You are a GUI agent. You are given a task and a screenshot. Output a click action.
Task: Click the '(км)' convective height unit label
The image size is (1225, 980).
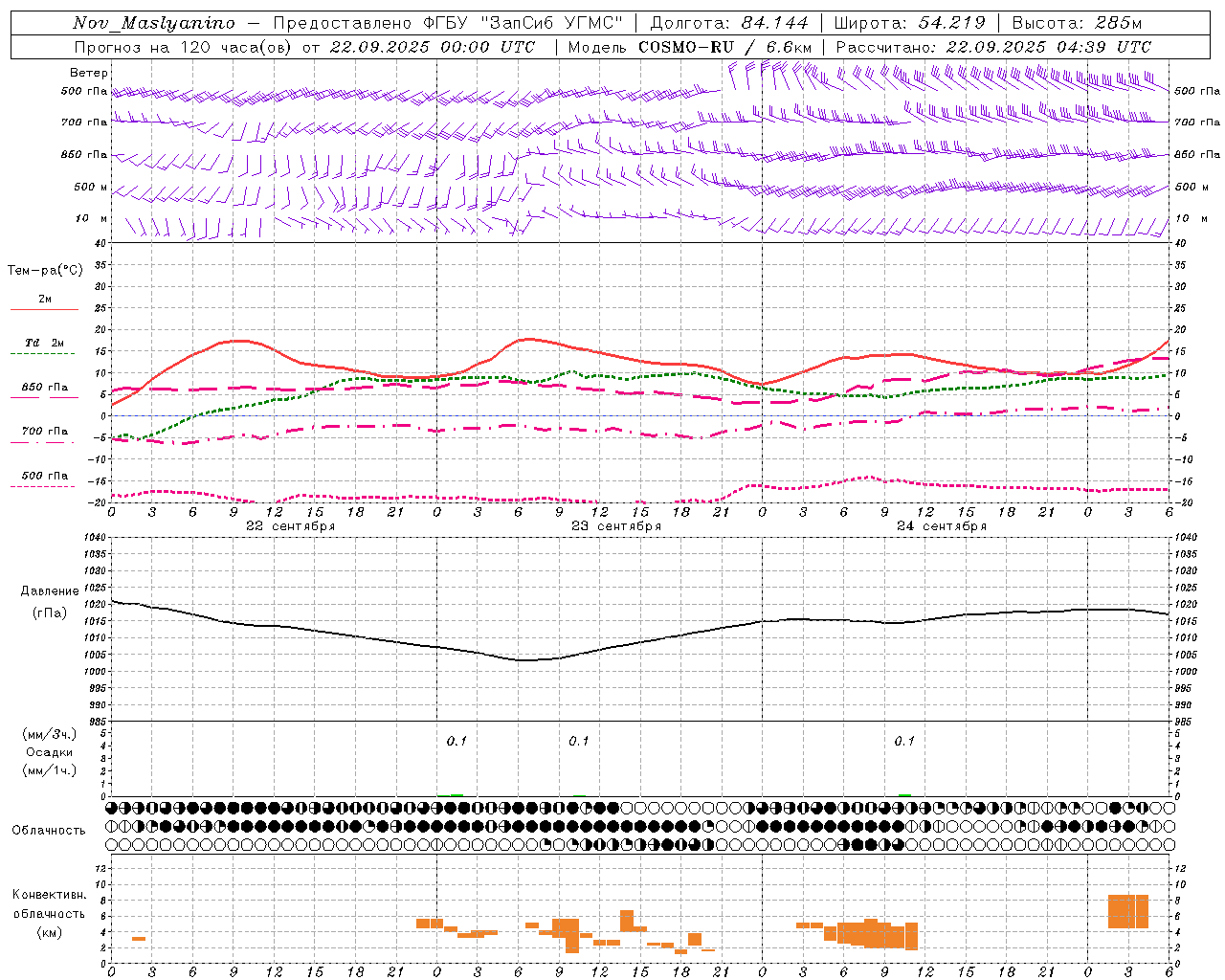(x=50, y=932)
